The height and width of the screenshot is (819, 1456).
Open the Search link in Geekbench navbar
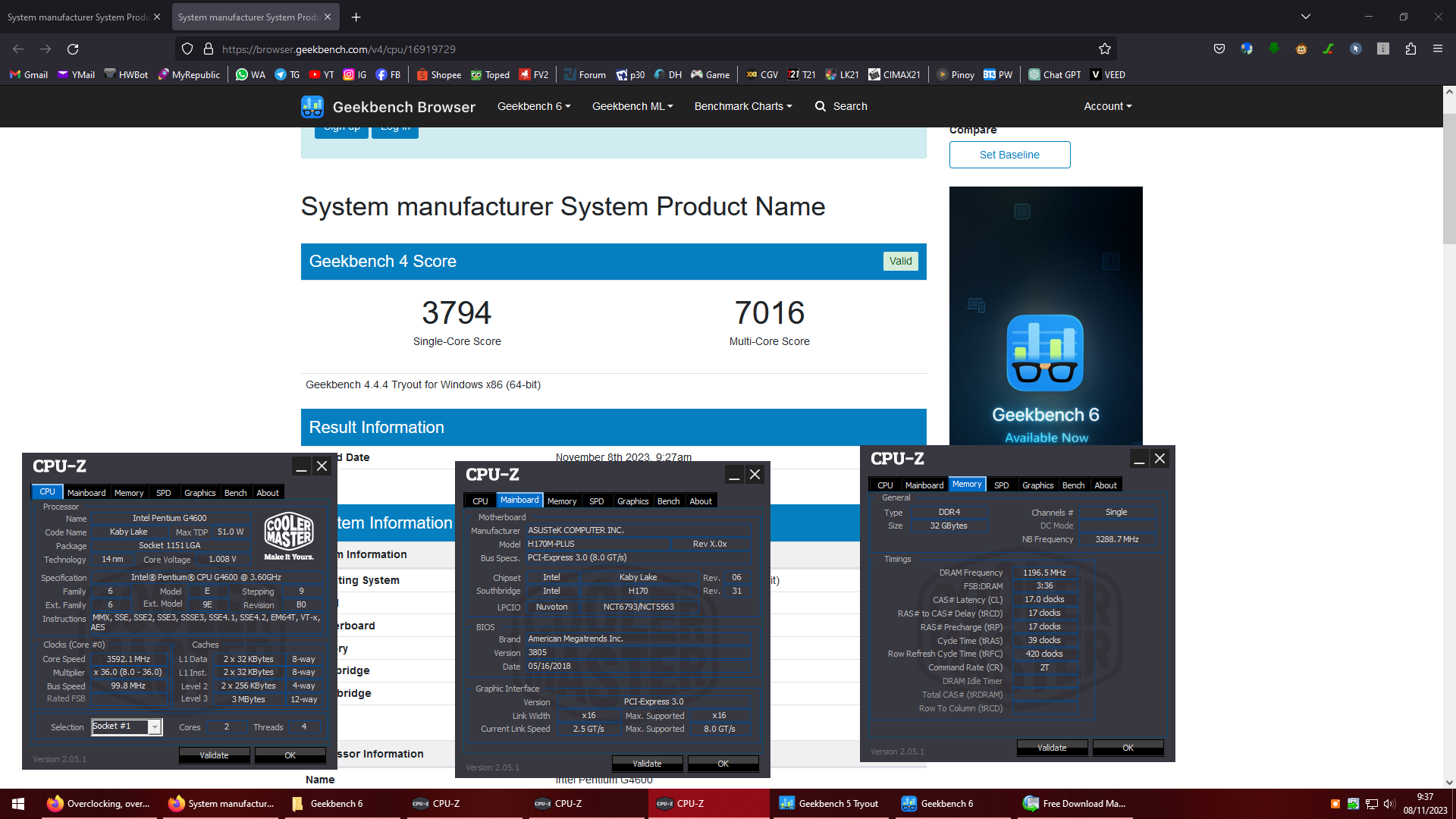842,107
